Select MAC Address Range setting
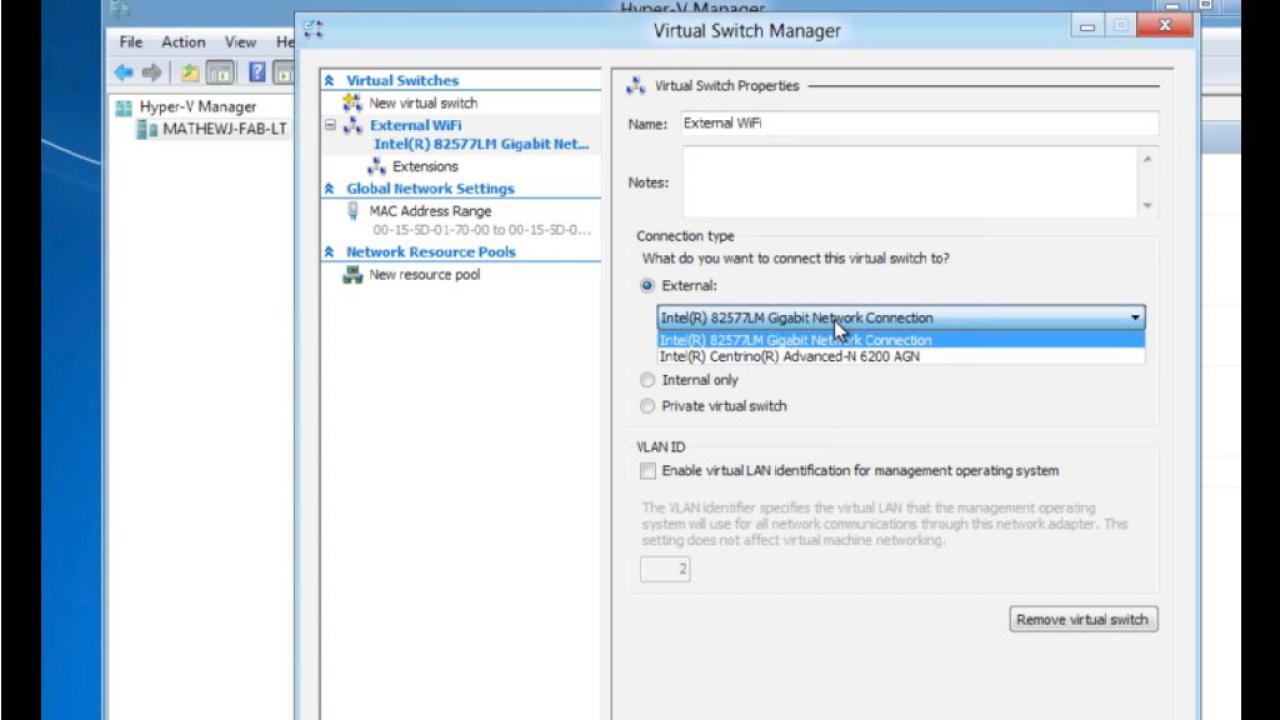Image resolution: width=1280 pixels, height=720 pixels. pyautogui.click(x=430, y=211)
